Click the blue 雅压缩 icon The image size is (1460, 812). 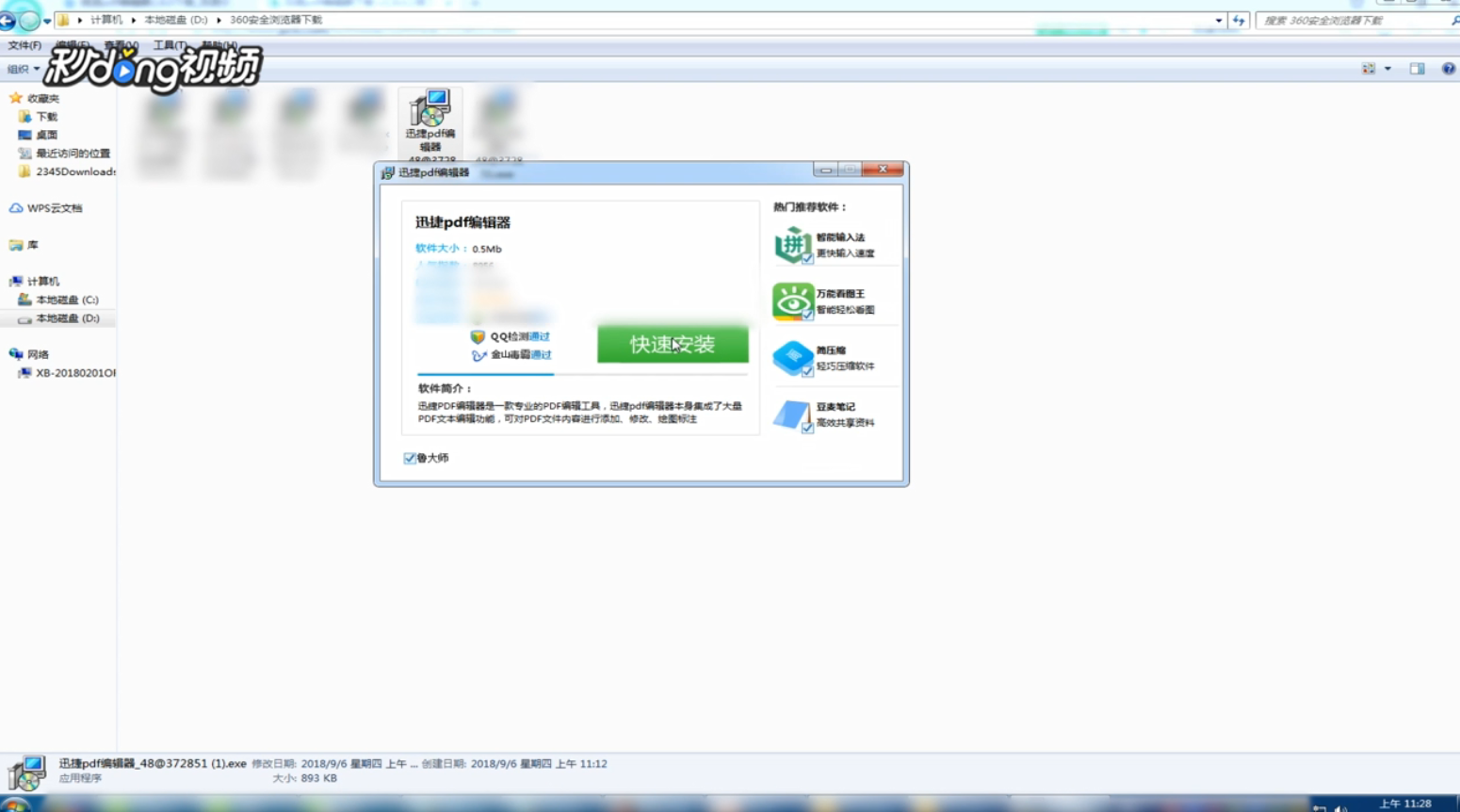click(x=792, y=357)
